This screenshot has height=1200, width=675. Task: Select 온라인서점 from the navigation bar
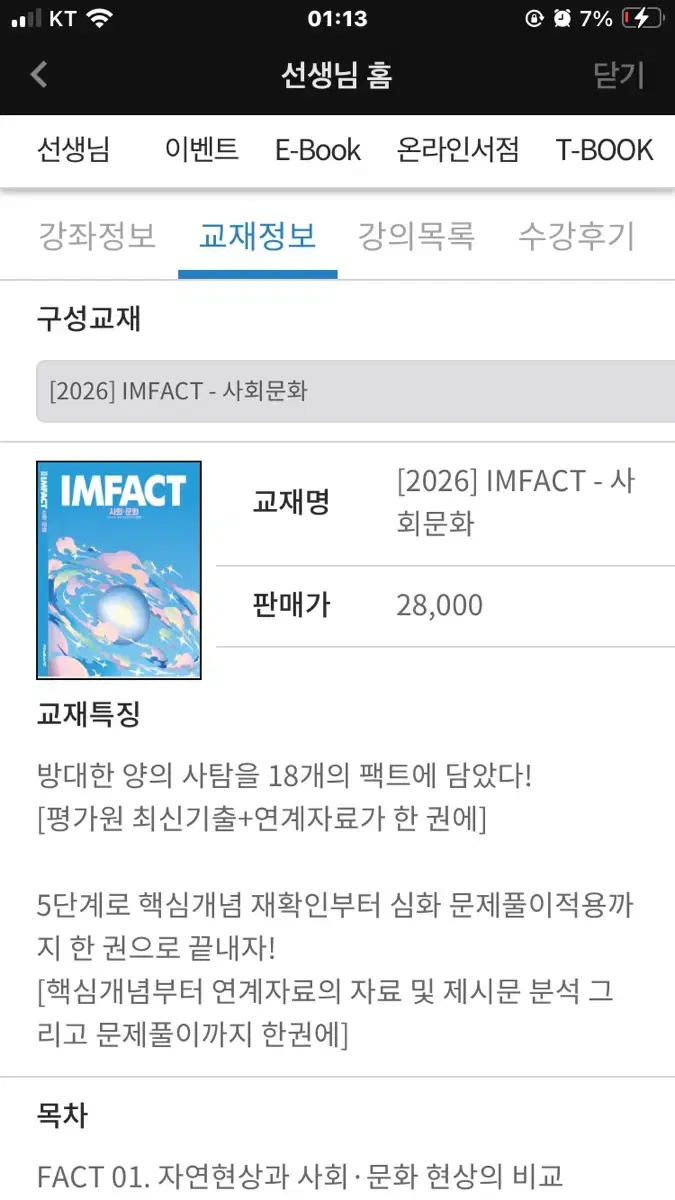(457, 150)
